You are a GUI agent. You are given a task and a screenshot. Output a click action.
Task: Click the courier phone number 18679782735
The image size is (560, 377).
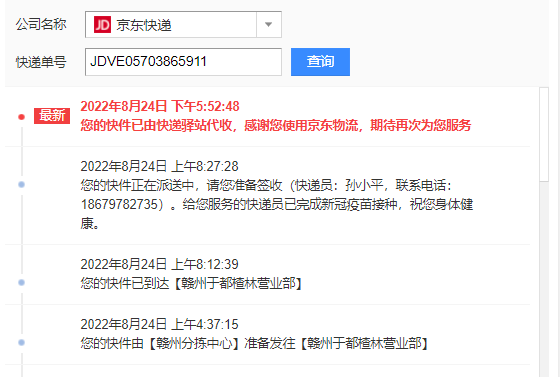[119, 205]
